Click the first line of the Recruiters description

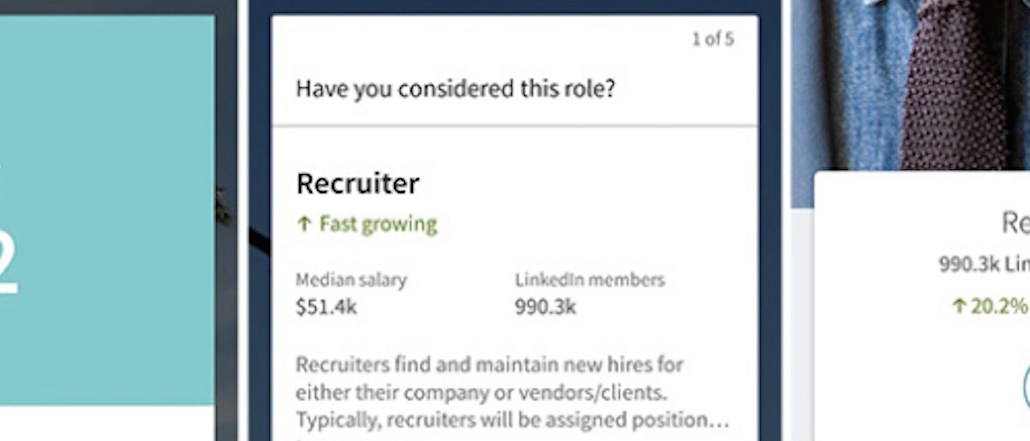tap(490, 364)
